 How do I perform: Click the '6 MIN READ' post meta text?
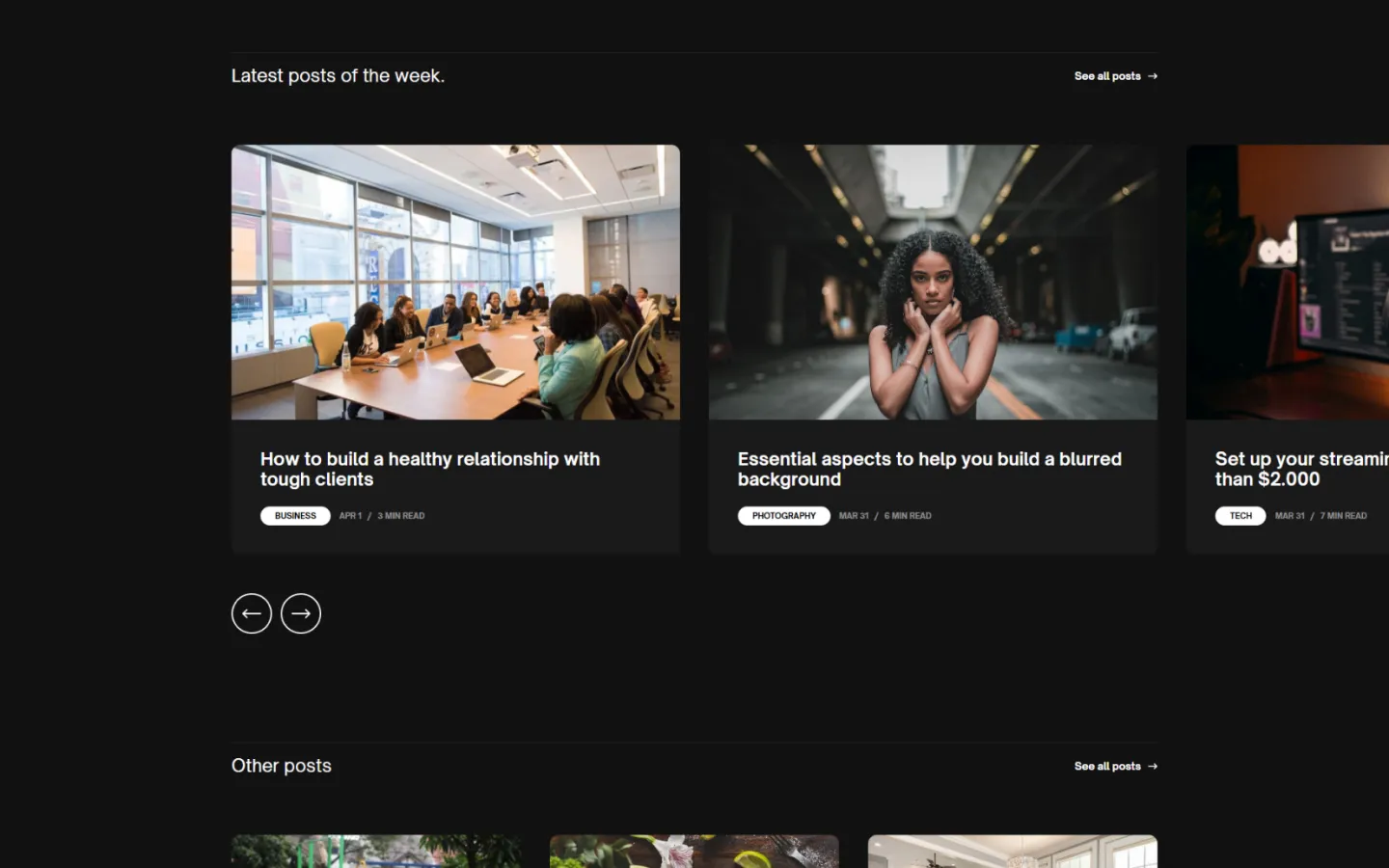908,516
